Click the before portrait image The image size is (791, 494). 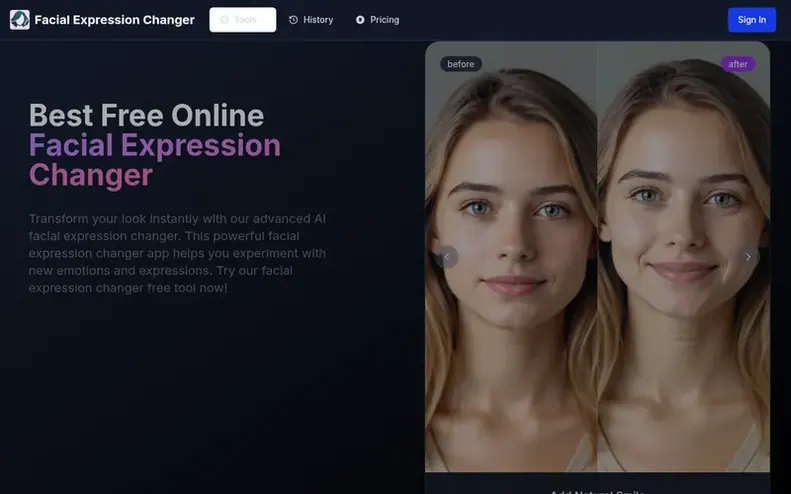tap(511, 257)
